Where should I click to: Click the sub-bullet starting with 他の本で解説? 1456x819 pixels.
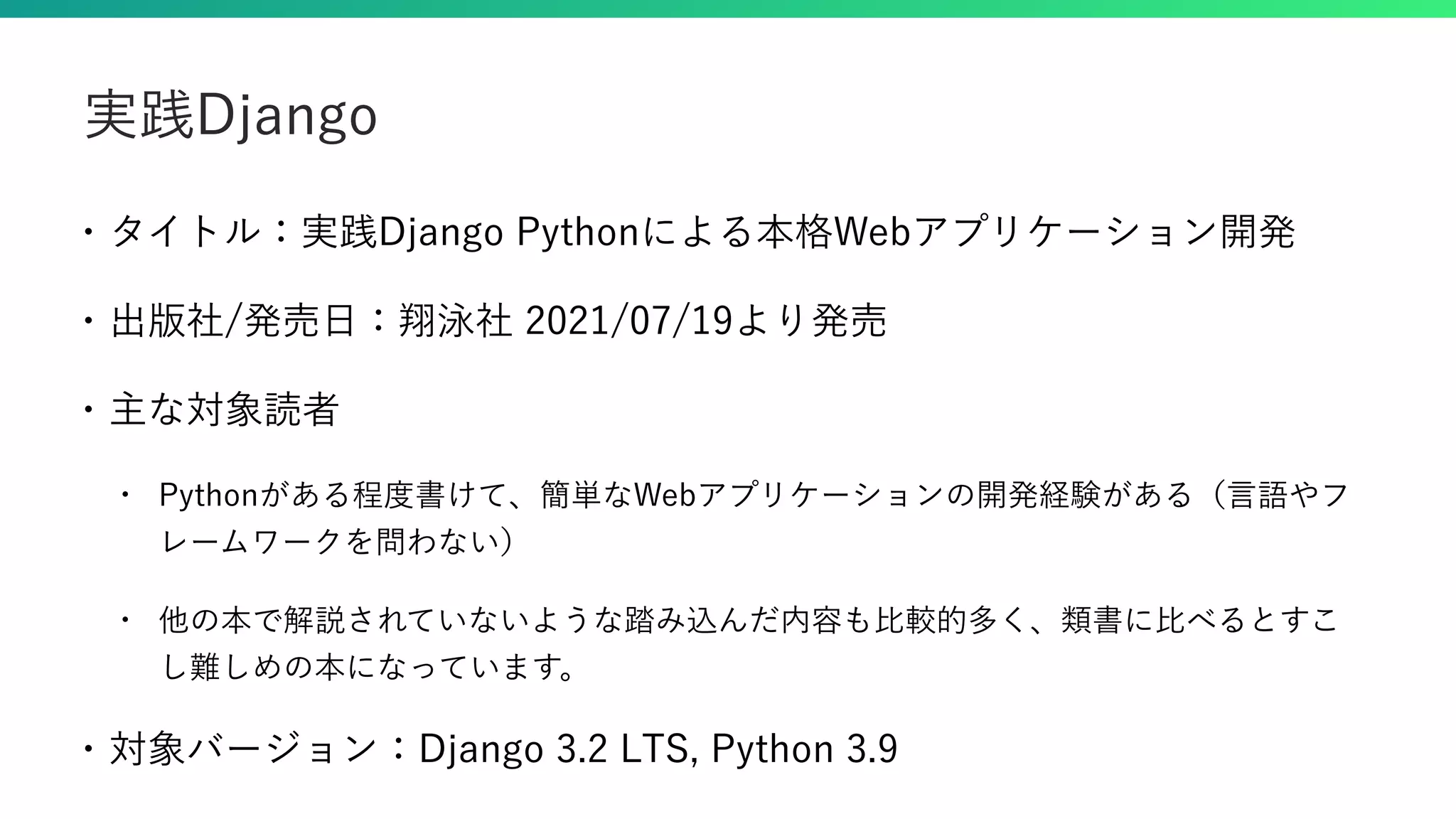(x=748, y=620)
